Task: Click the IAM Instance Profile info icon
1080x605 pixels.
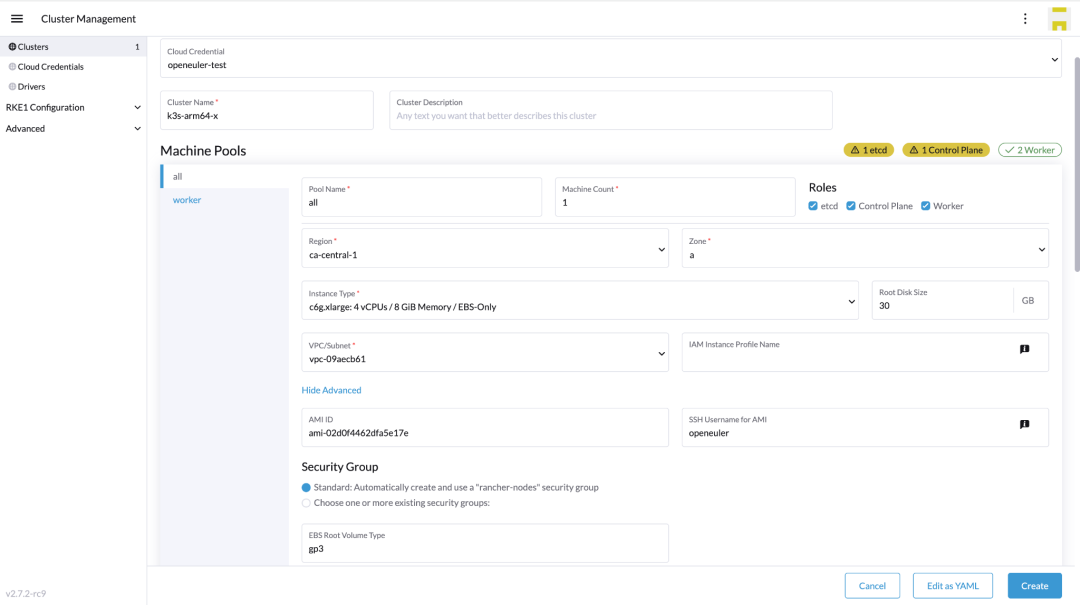Action: point(1024,349)
